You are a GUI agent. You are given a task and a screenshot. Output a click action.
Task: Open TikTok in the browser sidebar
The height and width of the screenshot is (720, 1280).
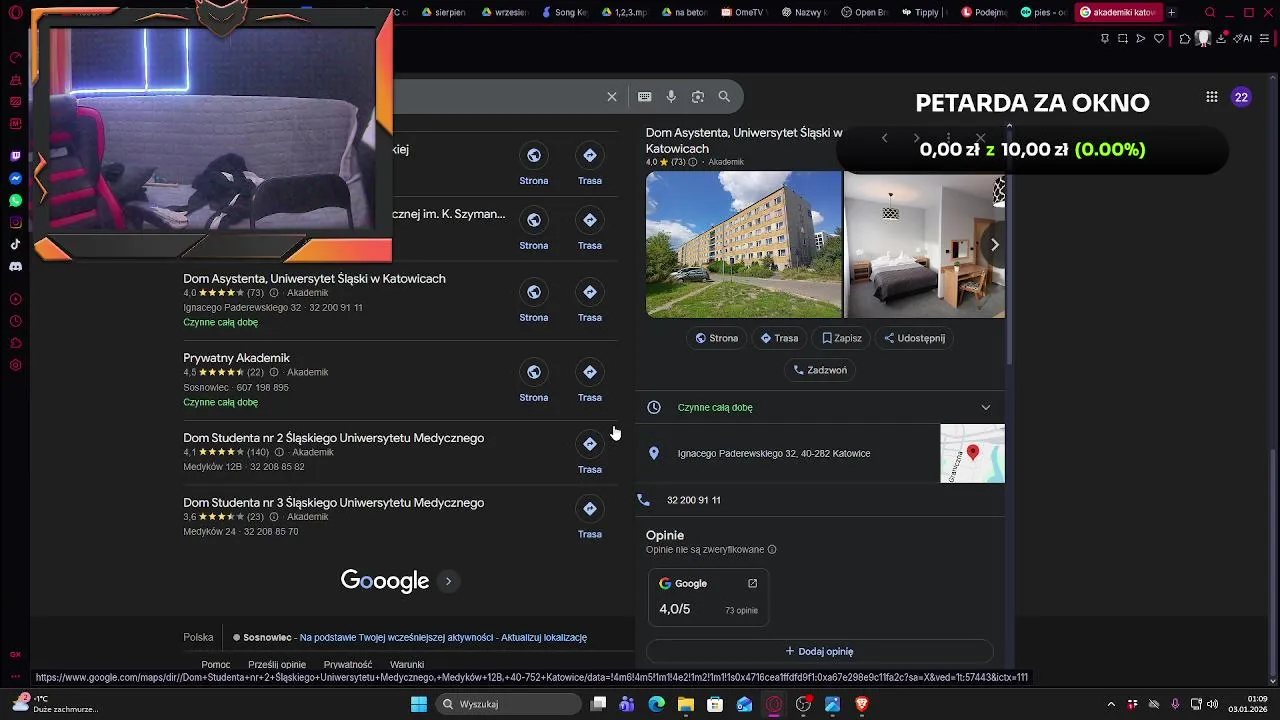coord(15,244)
